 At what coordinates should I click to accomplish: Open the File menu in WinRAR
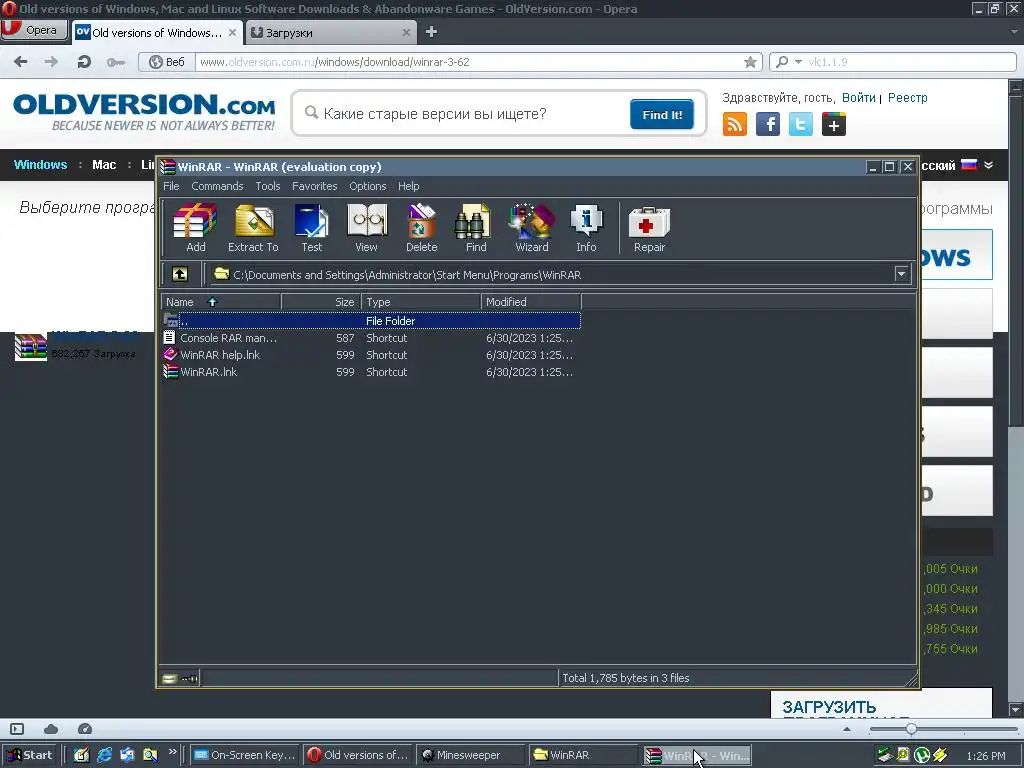pos(171,186)
